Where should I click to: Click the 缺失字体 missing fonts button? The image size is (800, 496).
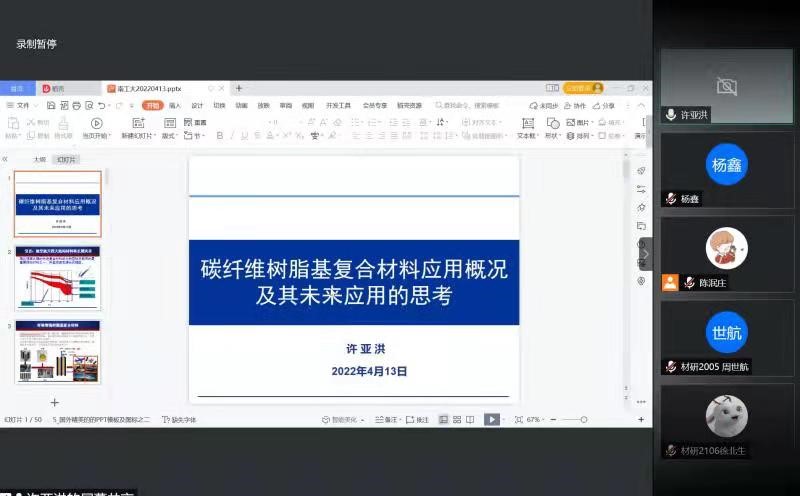point(180,420)
